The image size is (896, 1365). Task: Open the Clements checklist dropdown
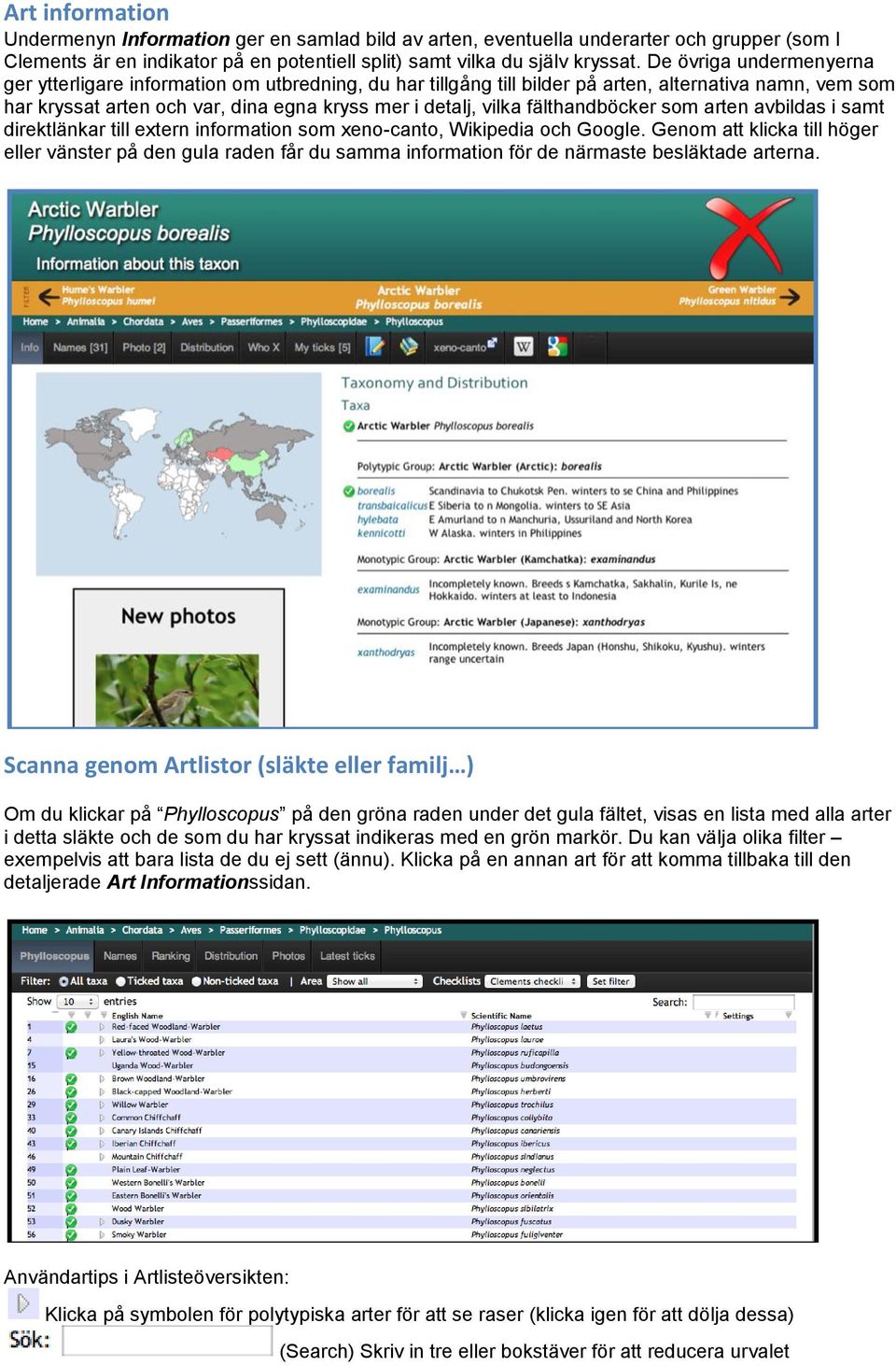click(532, 981)
